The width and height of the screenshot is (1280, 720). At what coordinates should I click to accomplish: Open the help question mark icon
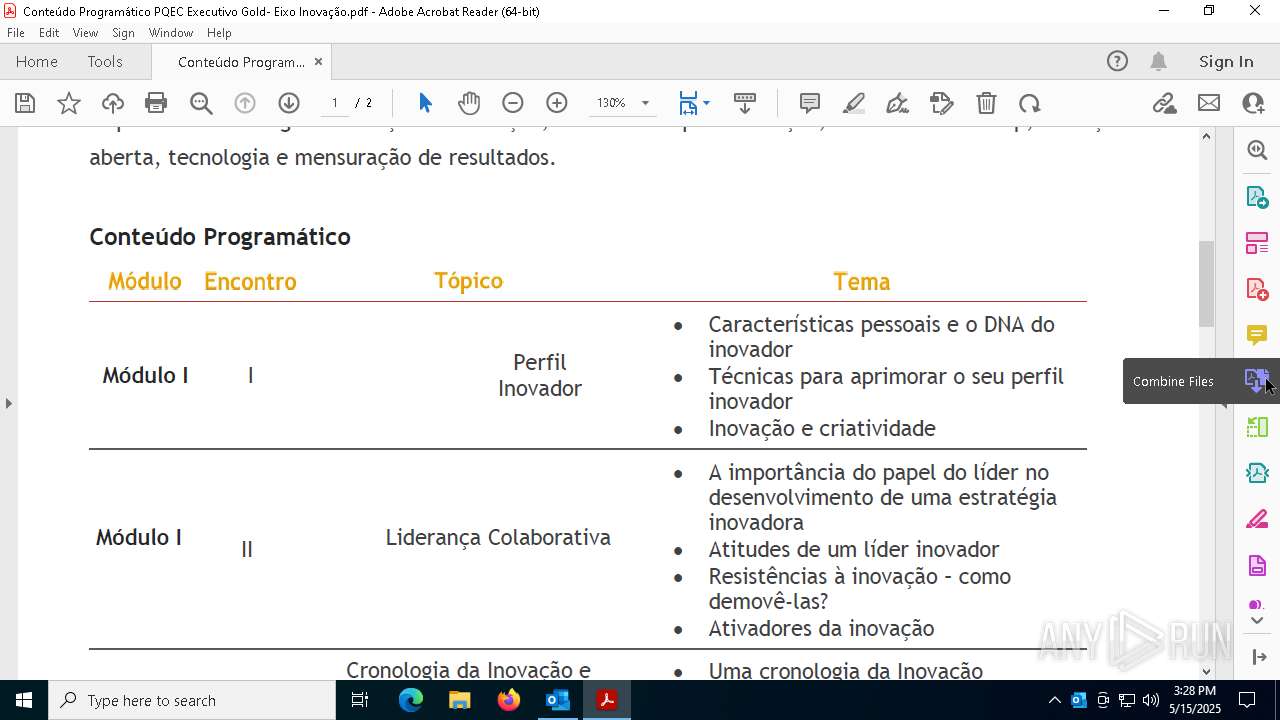pos(1117,62)
